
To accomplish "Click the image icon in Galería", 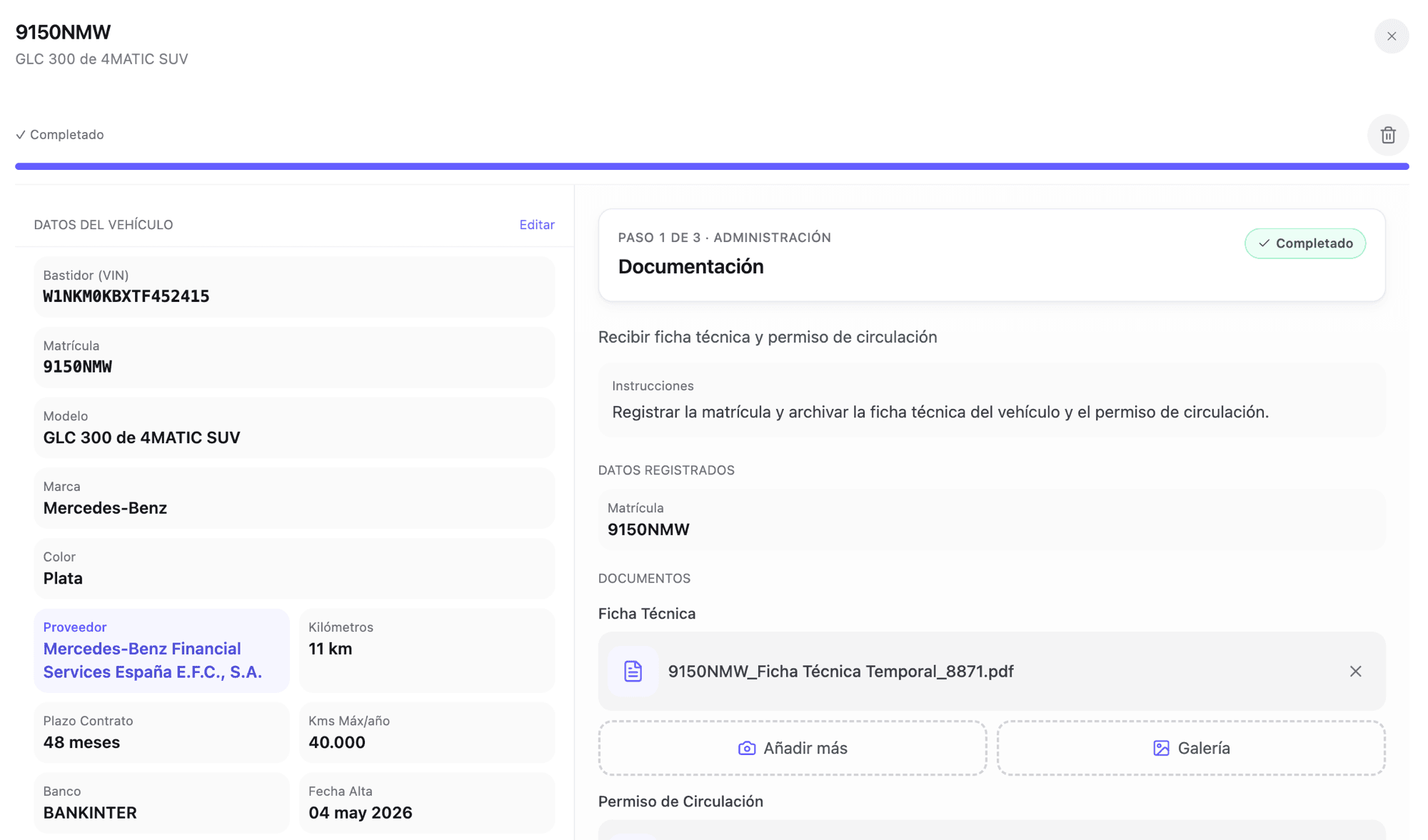I will tap(1161, 748).
